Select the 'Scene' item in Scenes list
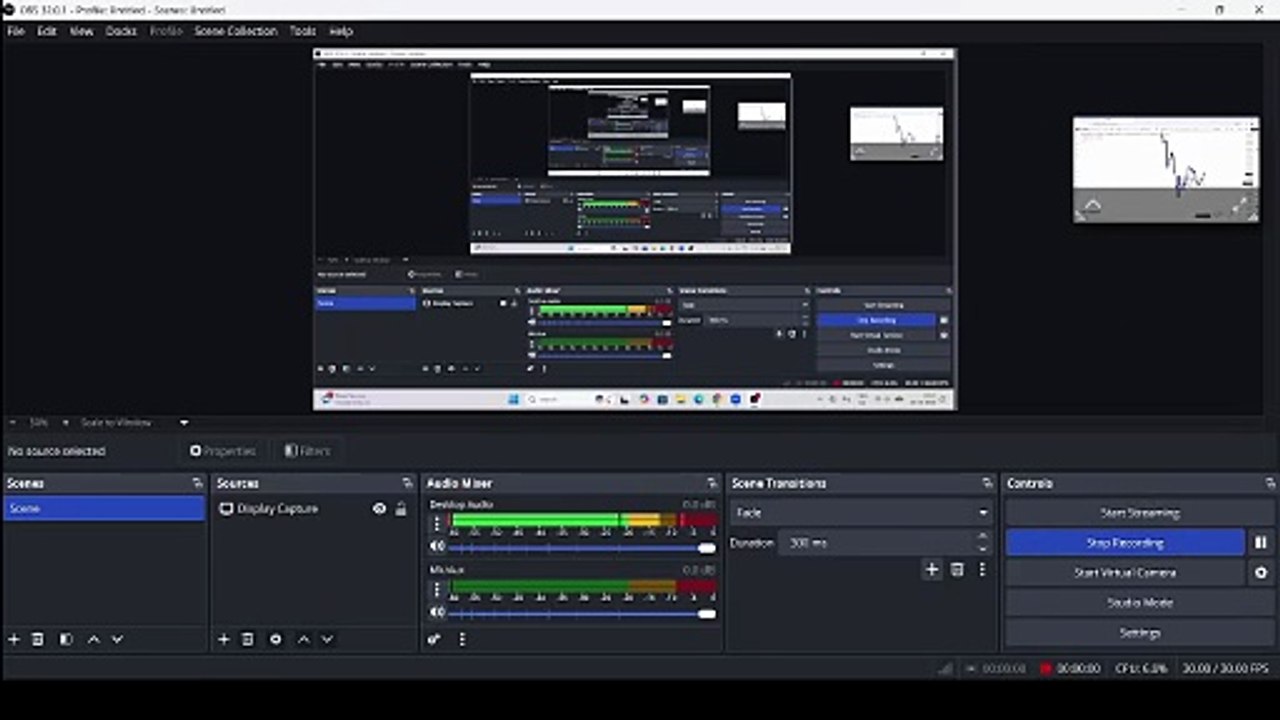Image resolution: width=1280 pixels, height=720 pixels. pos(104,509)
